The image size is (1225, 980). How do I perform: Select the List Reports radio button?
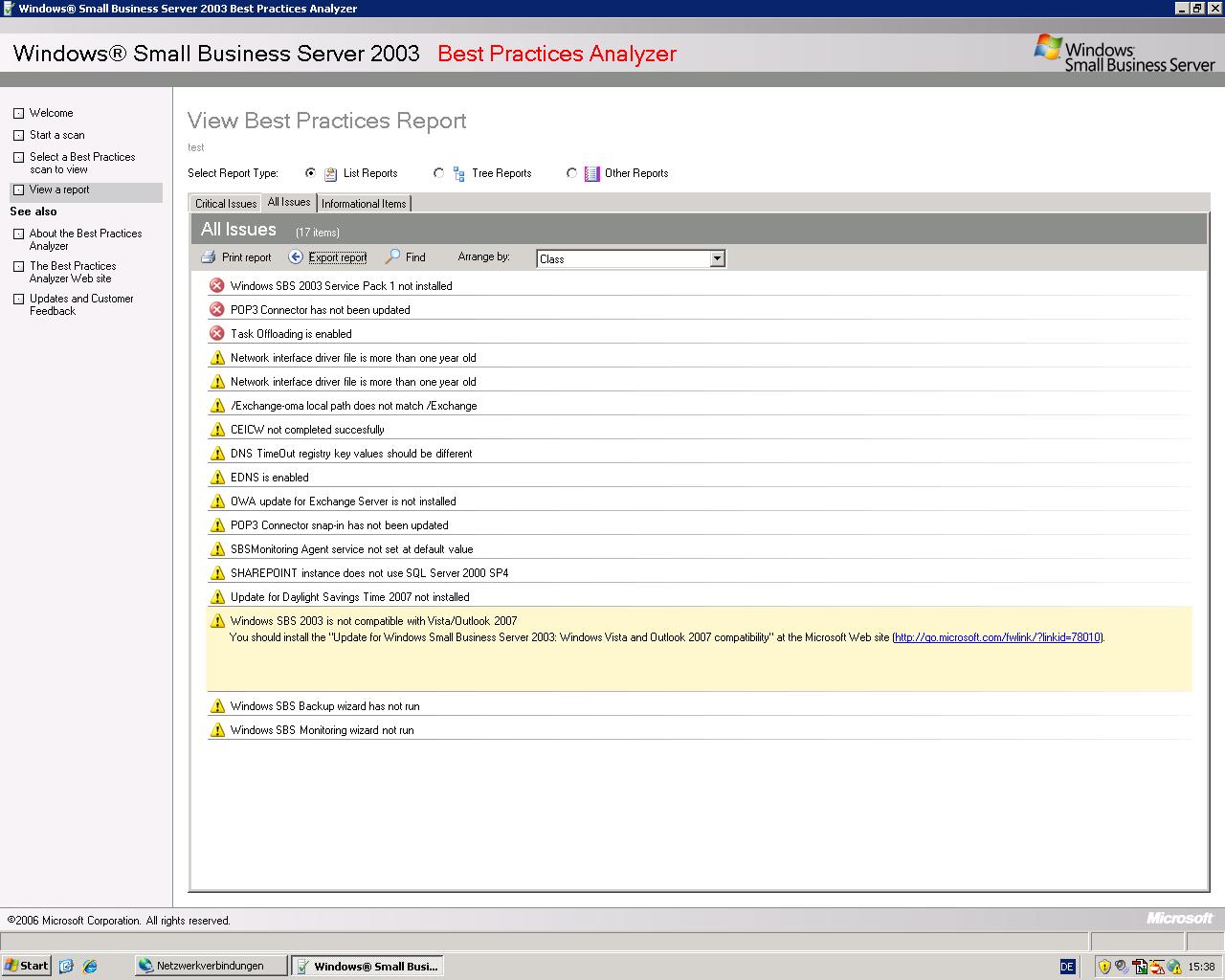(x=310, y=173)
